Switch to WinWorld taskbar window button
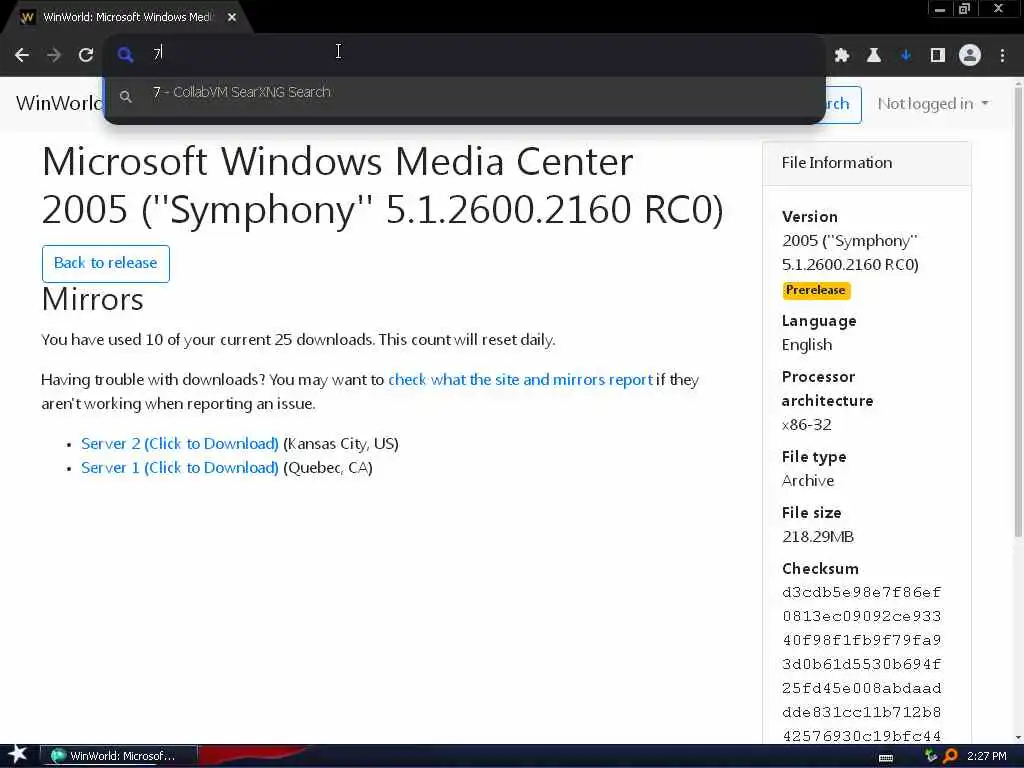 119,756
